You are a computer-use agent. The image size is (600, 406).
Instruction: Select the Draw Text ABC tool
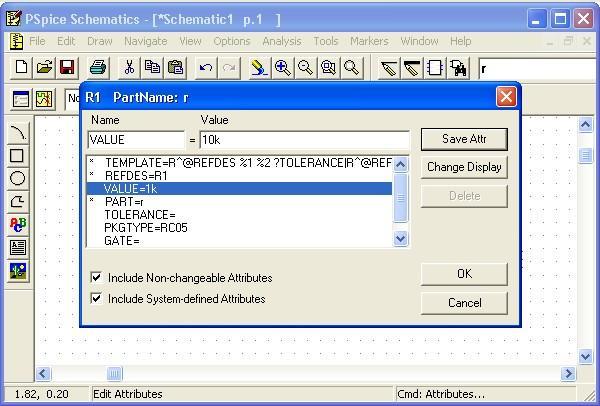click(18, 225)
